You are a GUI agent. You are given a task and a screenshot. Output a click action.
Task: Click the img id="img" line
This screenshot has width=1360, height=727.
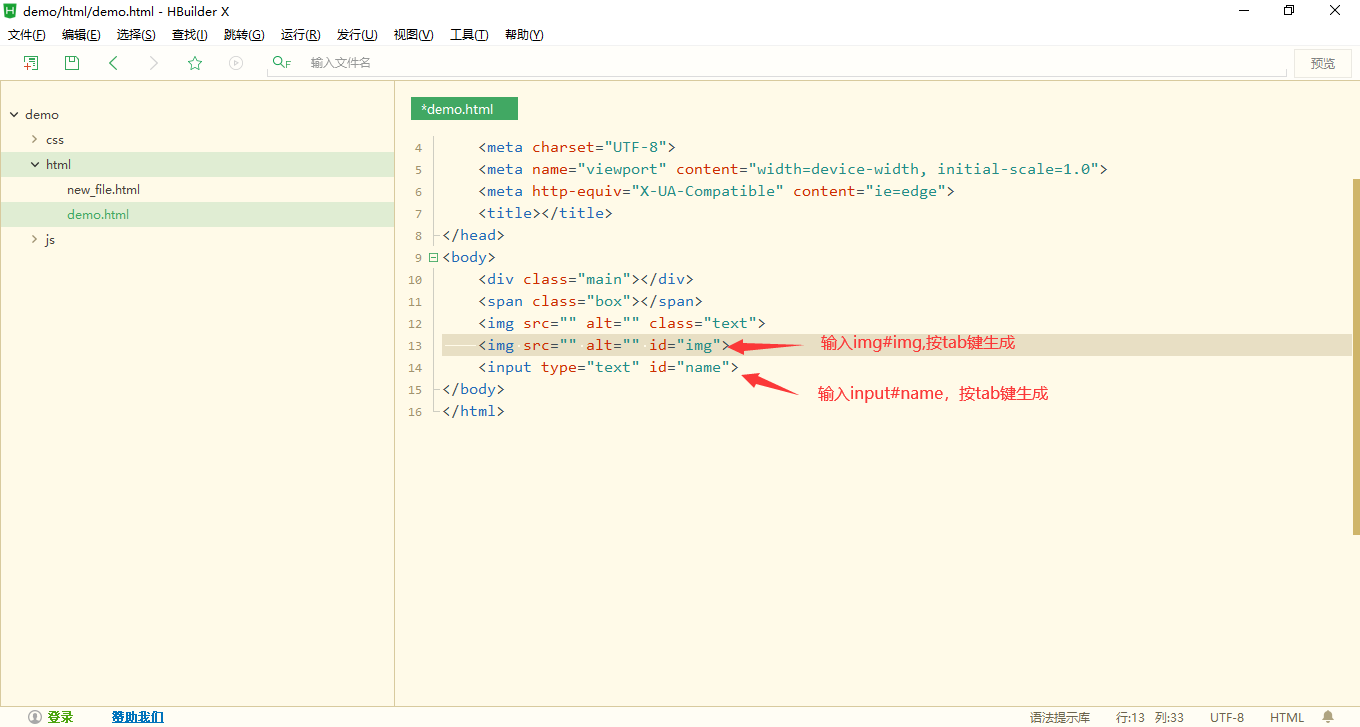click(604, 345)
